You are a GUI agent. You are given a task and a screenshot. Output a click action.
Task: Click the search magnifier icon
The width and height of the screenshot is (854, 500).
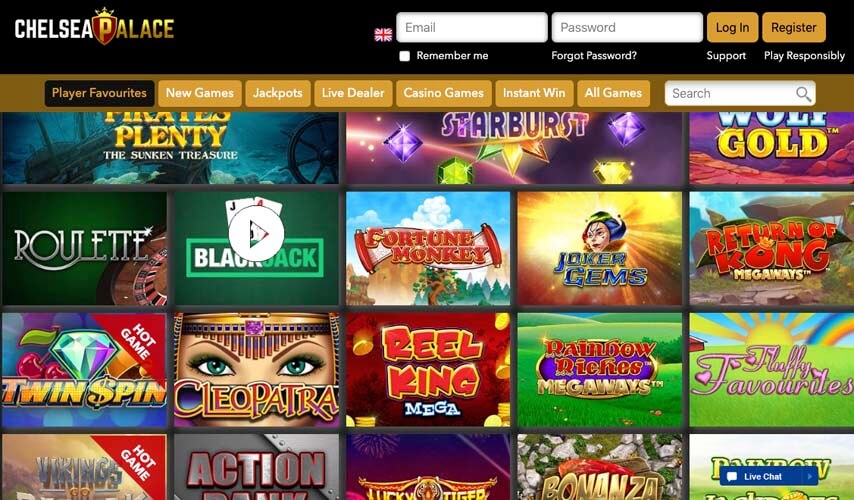tap(803, 94)
